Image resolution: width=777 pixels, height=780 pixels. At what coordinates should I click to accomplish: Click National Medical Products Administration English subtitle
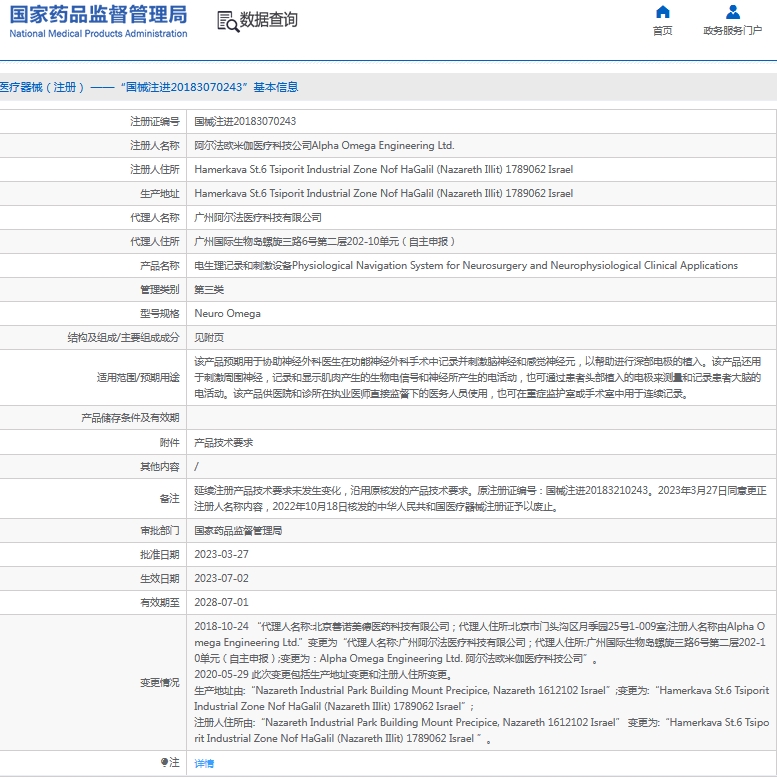point(98,34)
